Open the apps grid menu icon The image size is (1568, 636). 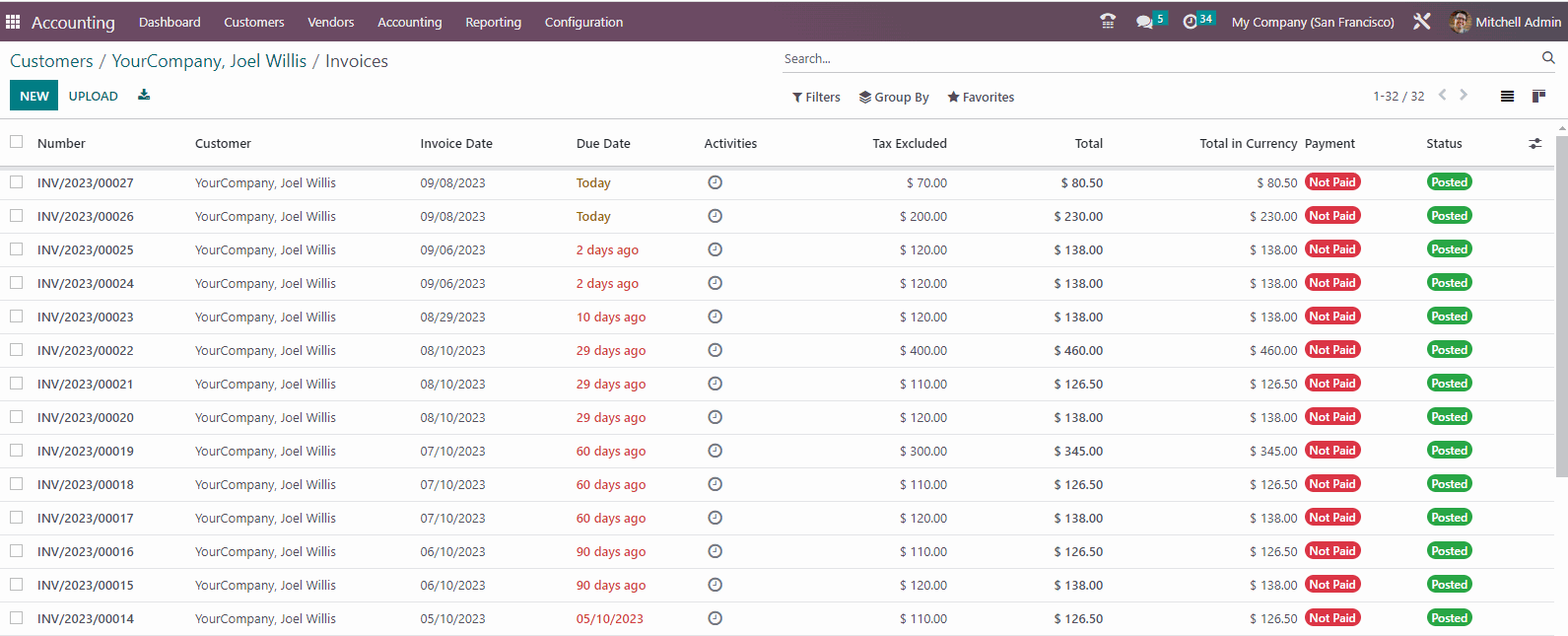tap(13, 22)
